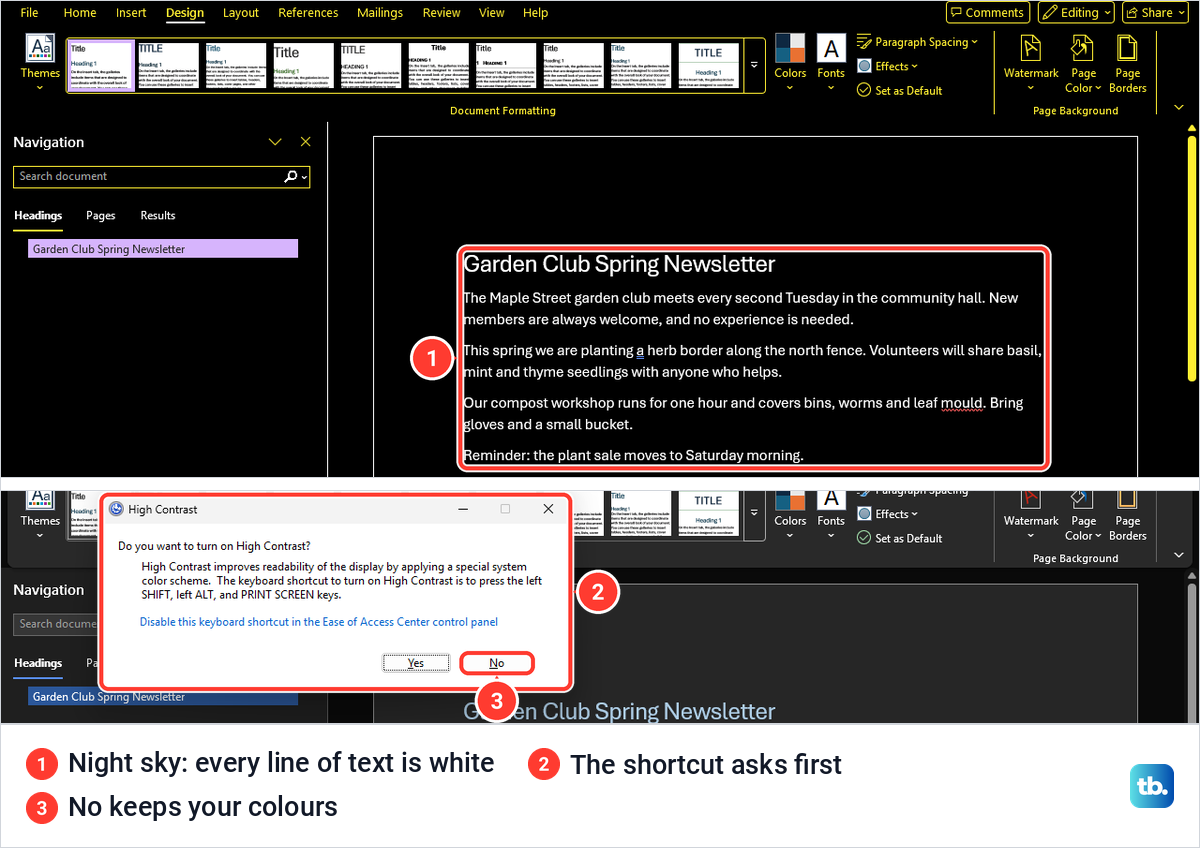
Task: Select the purple-highlighted Garden Club Spring Newsletter heading
Action: (163, 249)
